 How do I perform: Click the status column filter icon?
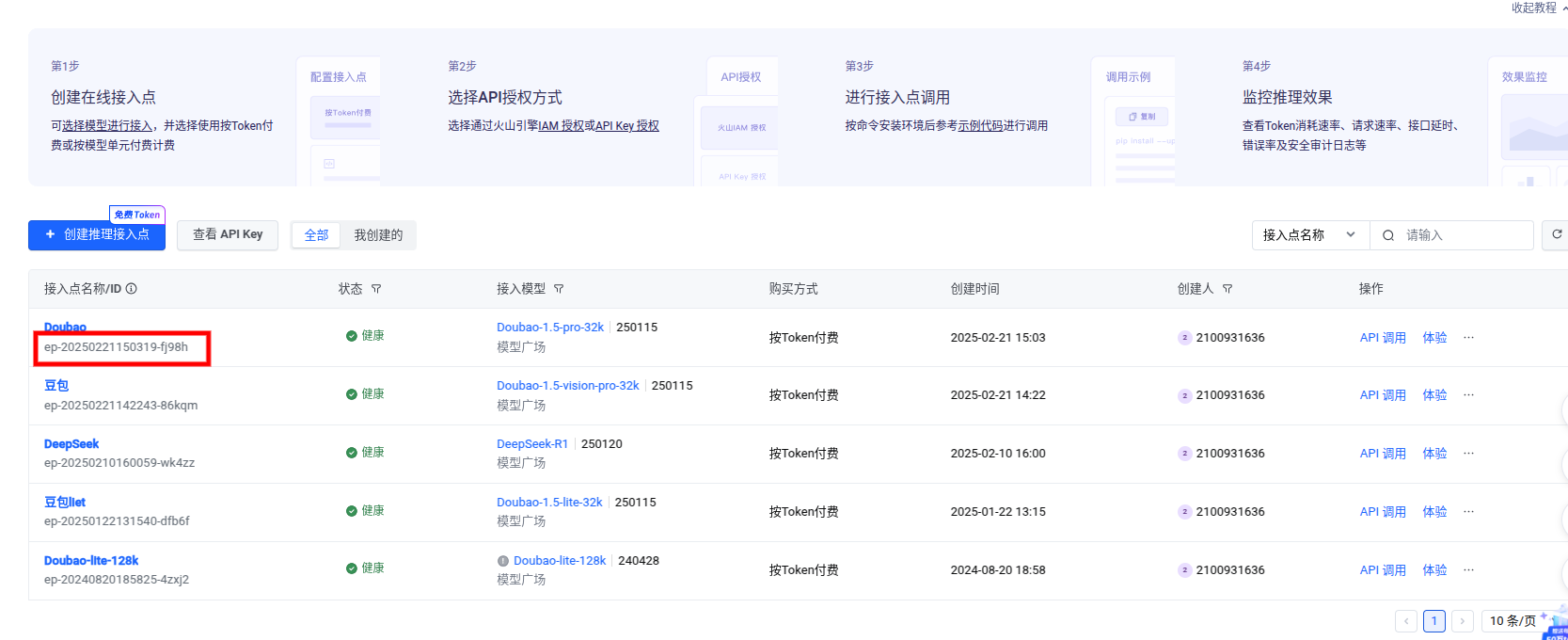point(376,289)
